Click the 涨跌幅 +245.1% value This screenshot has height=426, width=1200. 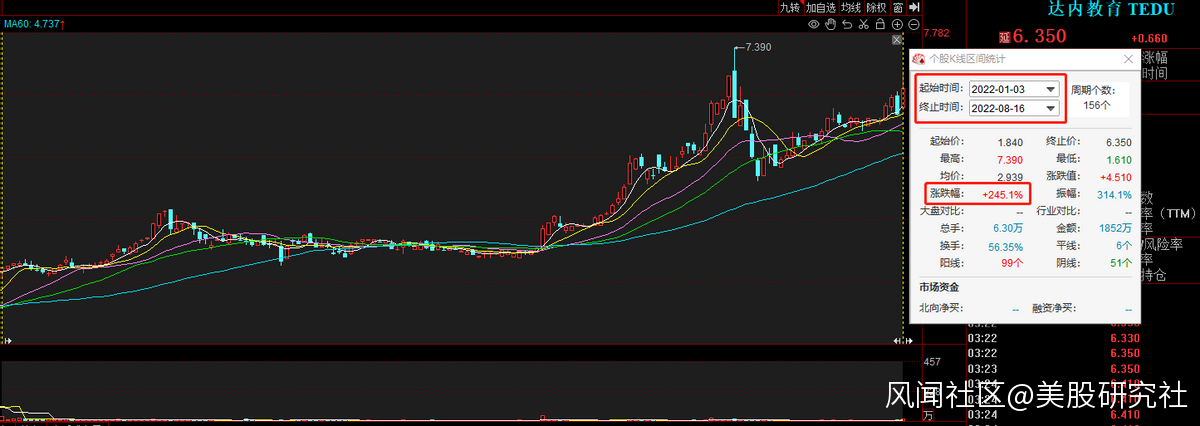1001,194
